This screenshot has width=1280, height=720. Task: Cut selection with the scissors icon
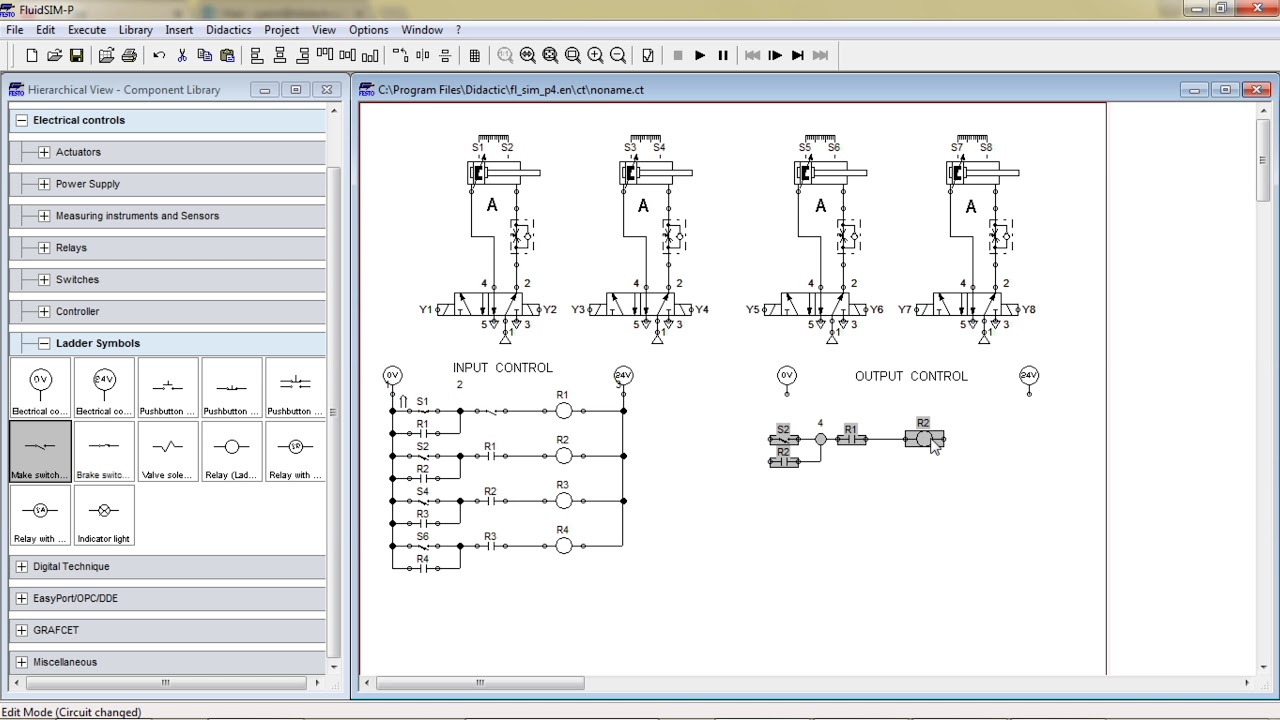pyautogui.click(x=182, y=56)
